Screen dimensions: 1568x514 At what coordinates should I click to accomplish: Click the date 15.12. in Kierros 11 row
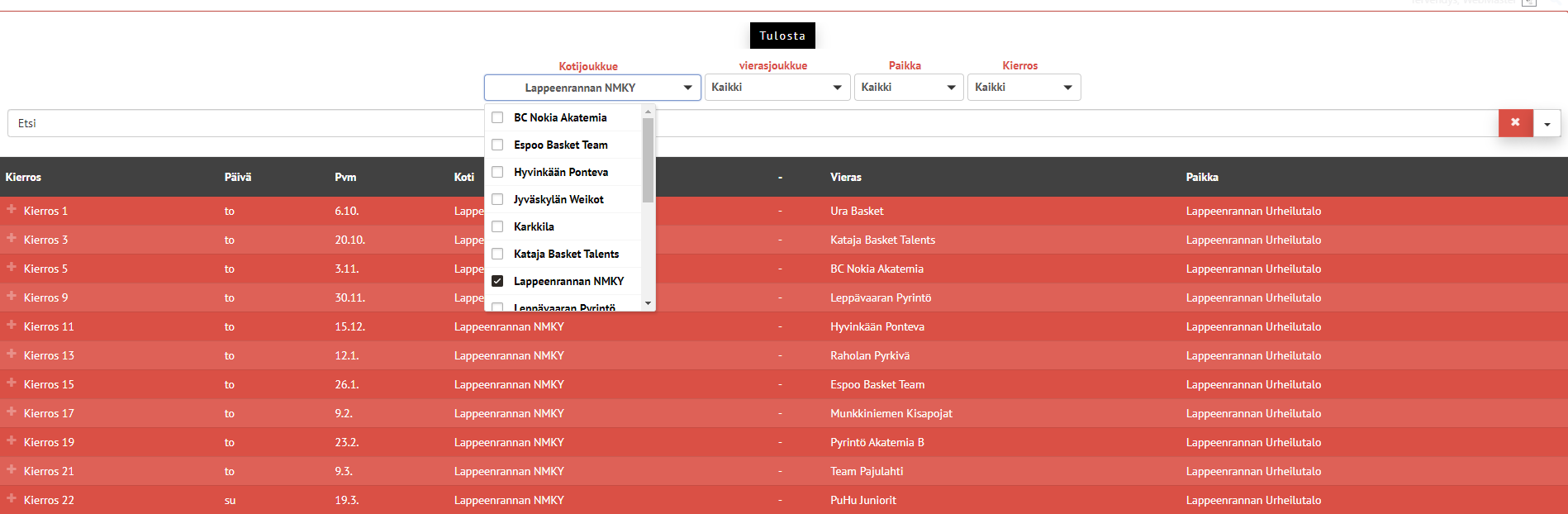tap(350, 326)
